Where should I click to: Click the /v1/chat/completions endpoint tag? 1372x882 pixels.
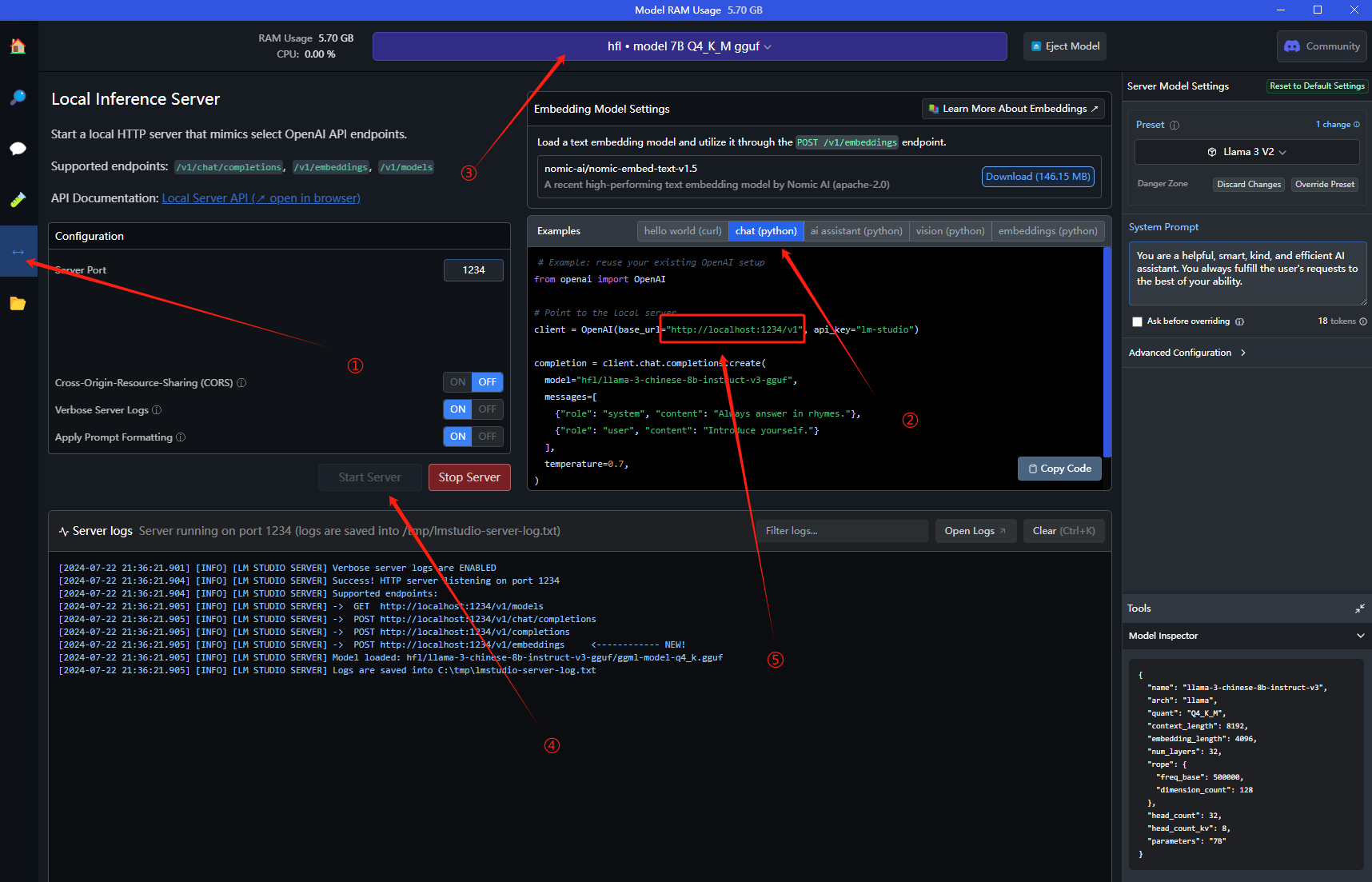[229, 167]
